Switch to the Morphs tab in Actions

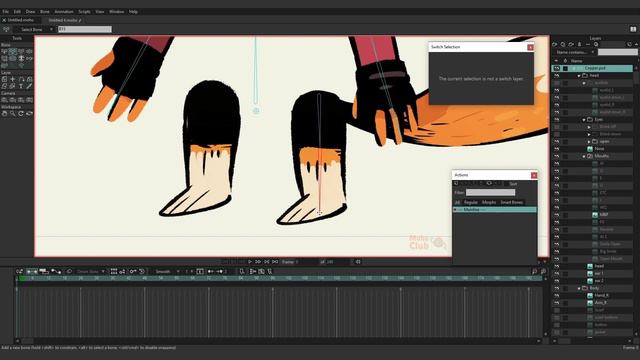click(489, 202)
